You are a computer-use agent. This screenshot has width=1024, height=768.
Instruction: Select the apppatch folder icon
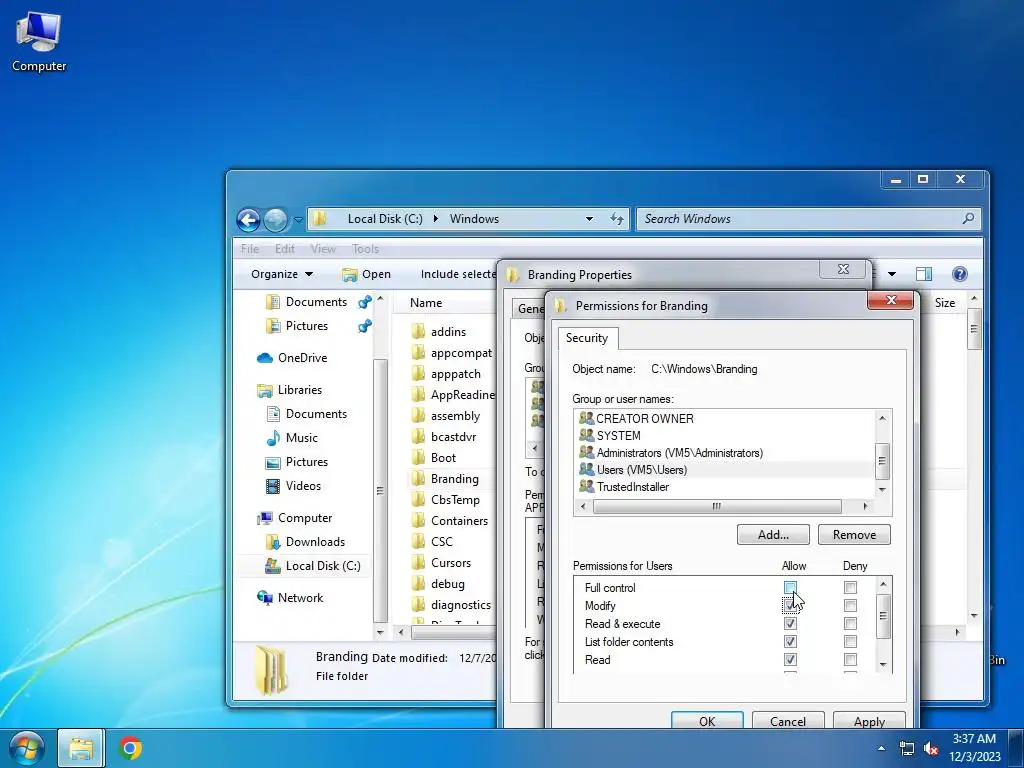click(419, 374)
